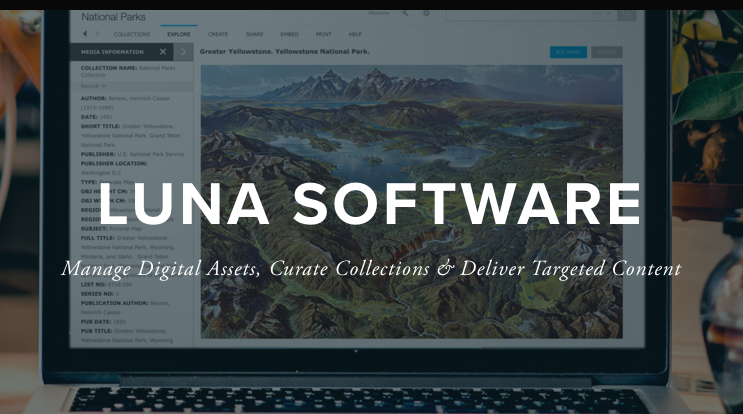Click the National Parks title

coord(113,17)
